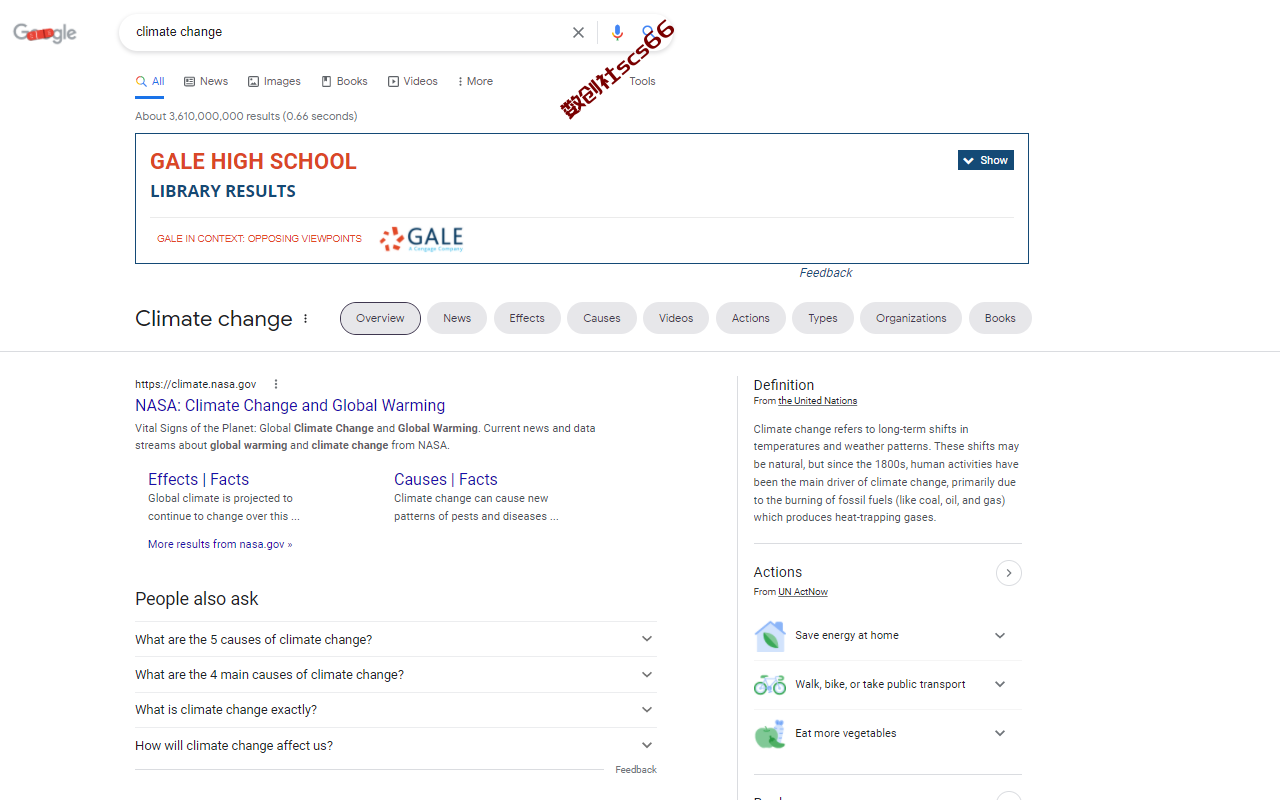
Task: Open the Causes | Facts sitelink
Action: coord(445,480)
